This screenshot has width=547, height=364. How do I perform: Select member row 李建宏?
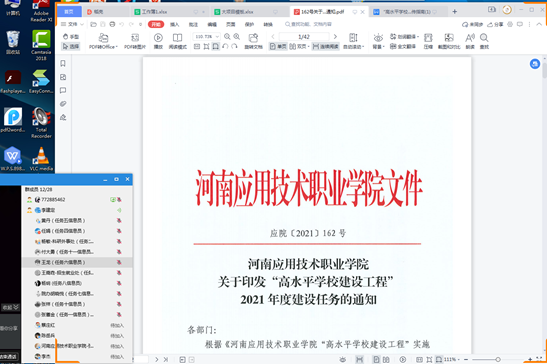click(x=77, y=210)
